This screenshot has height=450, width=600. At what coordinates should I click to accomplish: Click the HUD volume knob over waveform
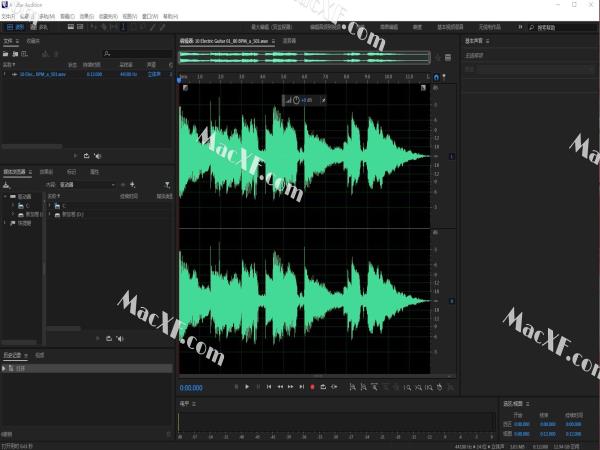(296, 100)
